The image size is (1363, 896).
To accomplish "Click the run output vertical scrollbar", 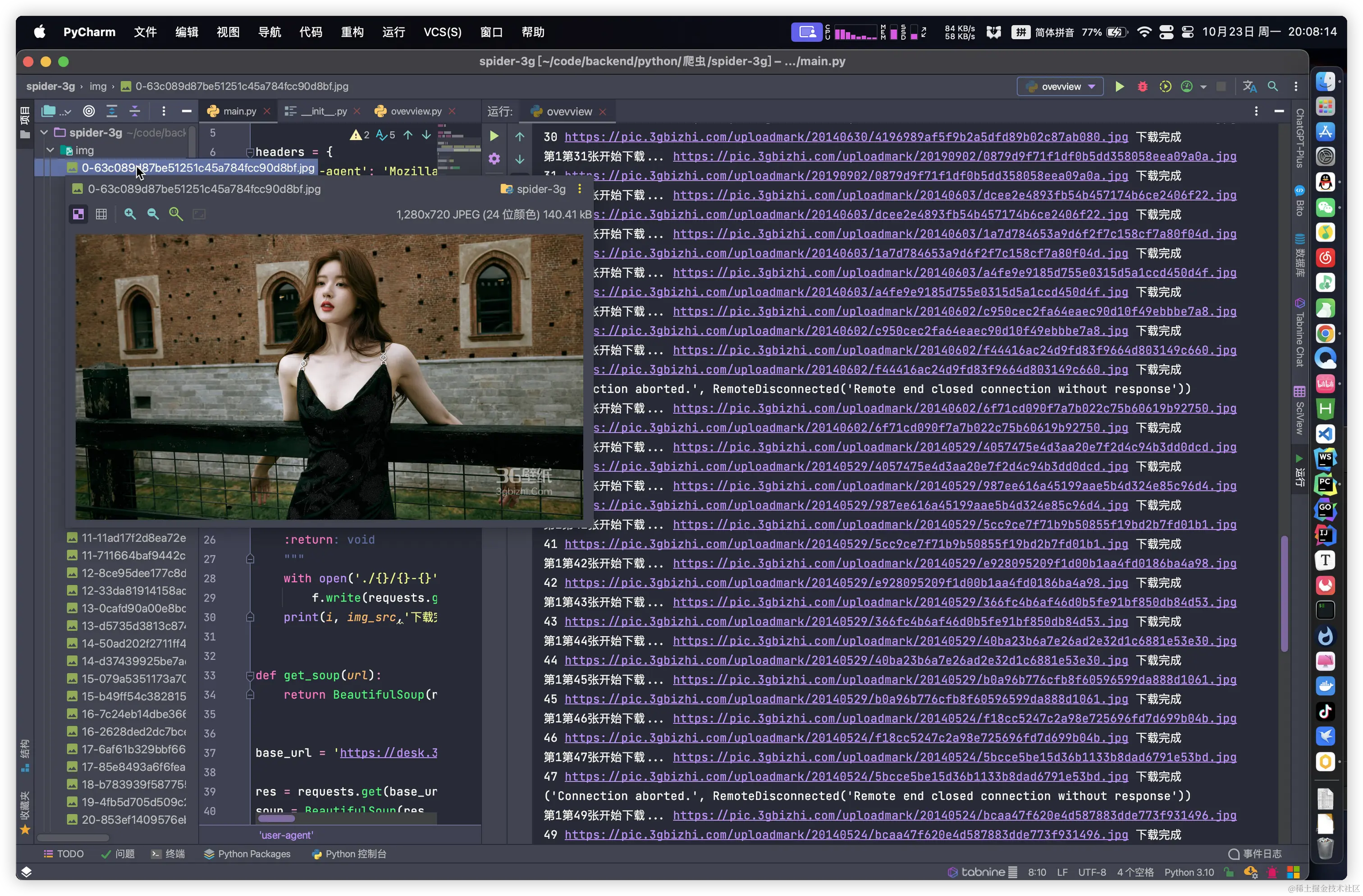I will point(1284,593).
